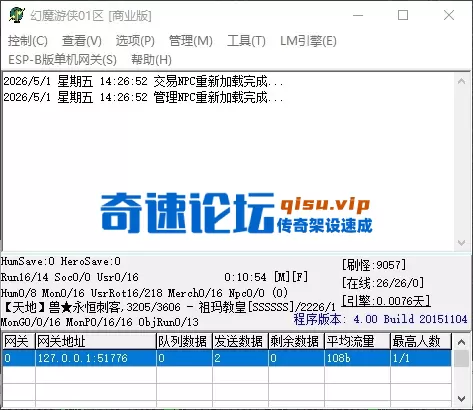The image size is (473, 410).
Task: Open the 管理(M) menu
Action: tap(191, 41)
